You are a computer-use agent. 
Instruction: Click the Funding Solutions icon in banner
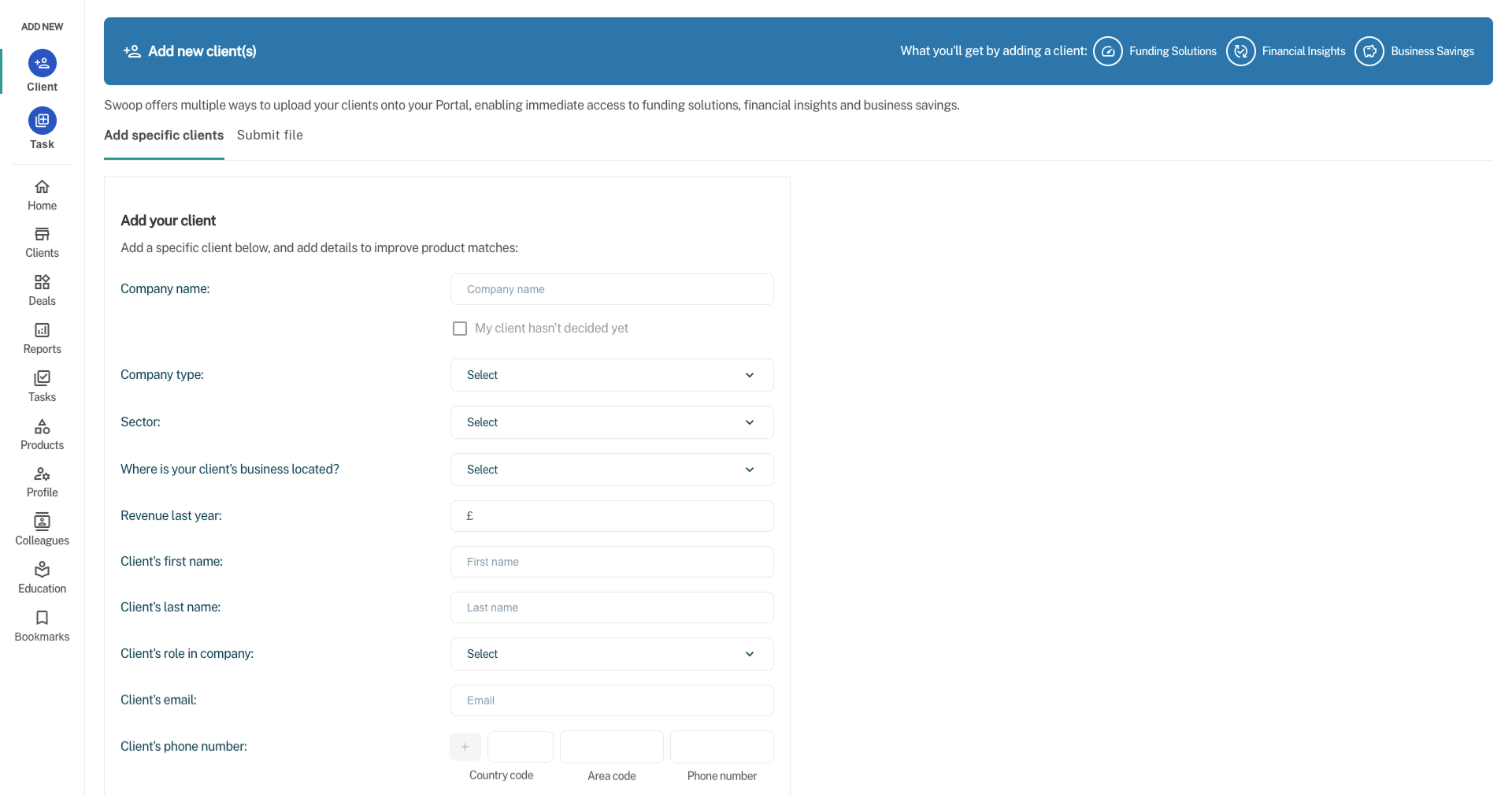pos(1107,51)
